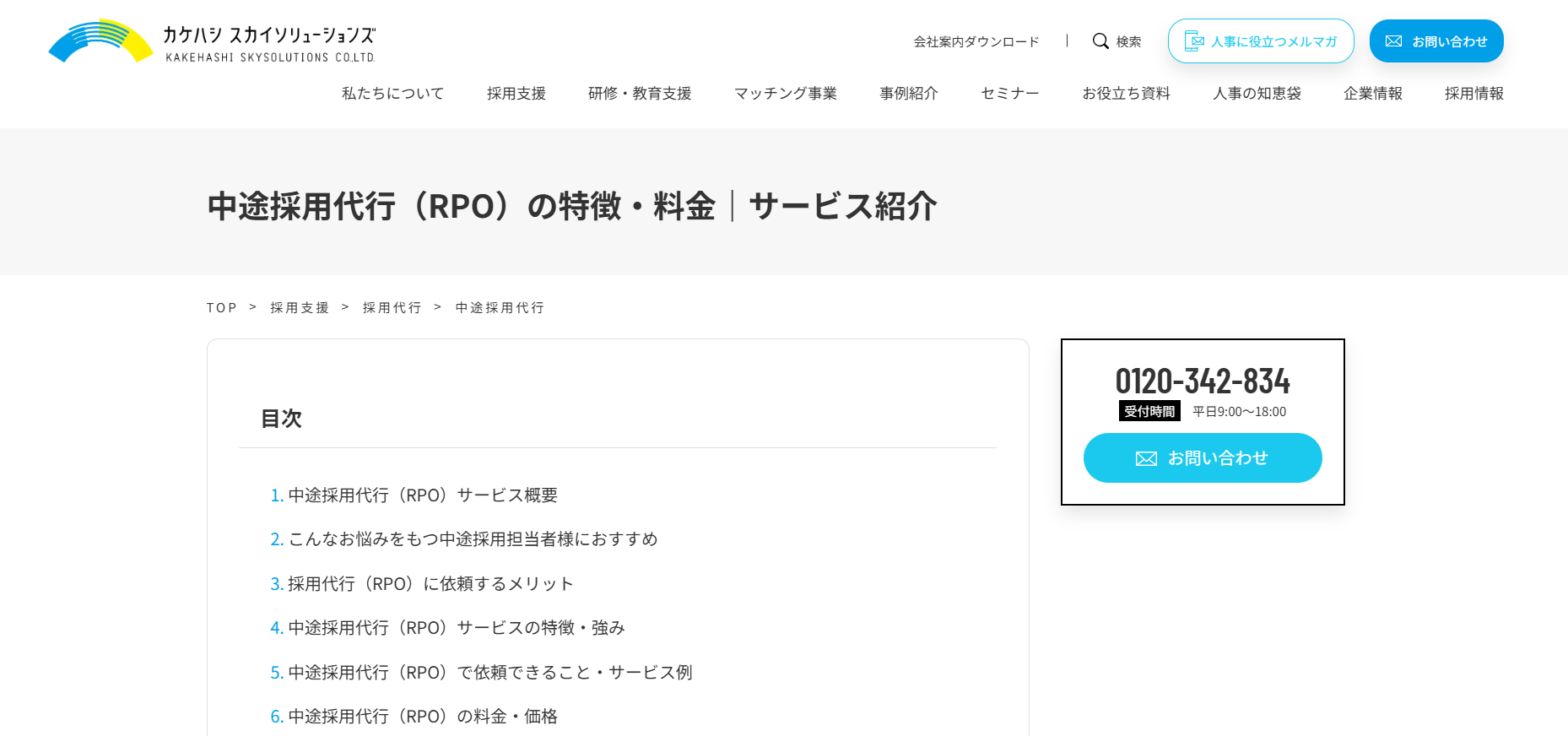Click the Kakehashi Sky Solutions logo
The width and height of the screenshot is (1568, 736).
coord(212,41)
